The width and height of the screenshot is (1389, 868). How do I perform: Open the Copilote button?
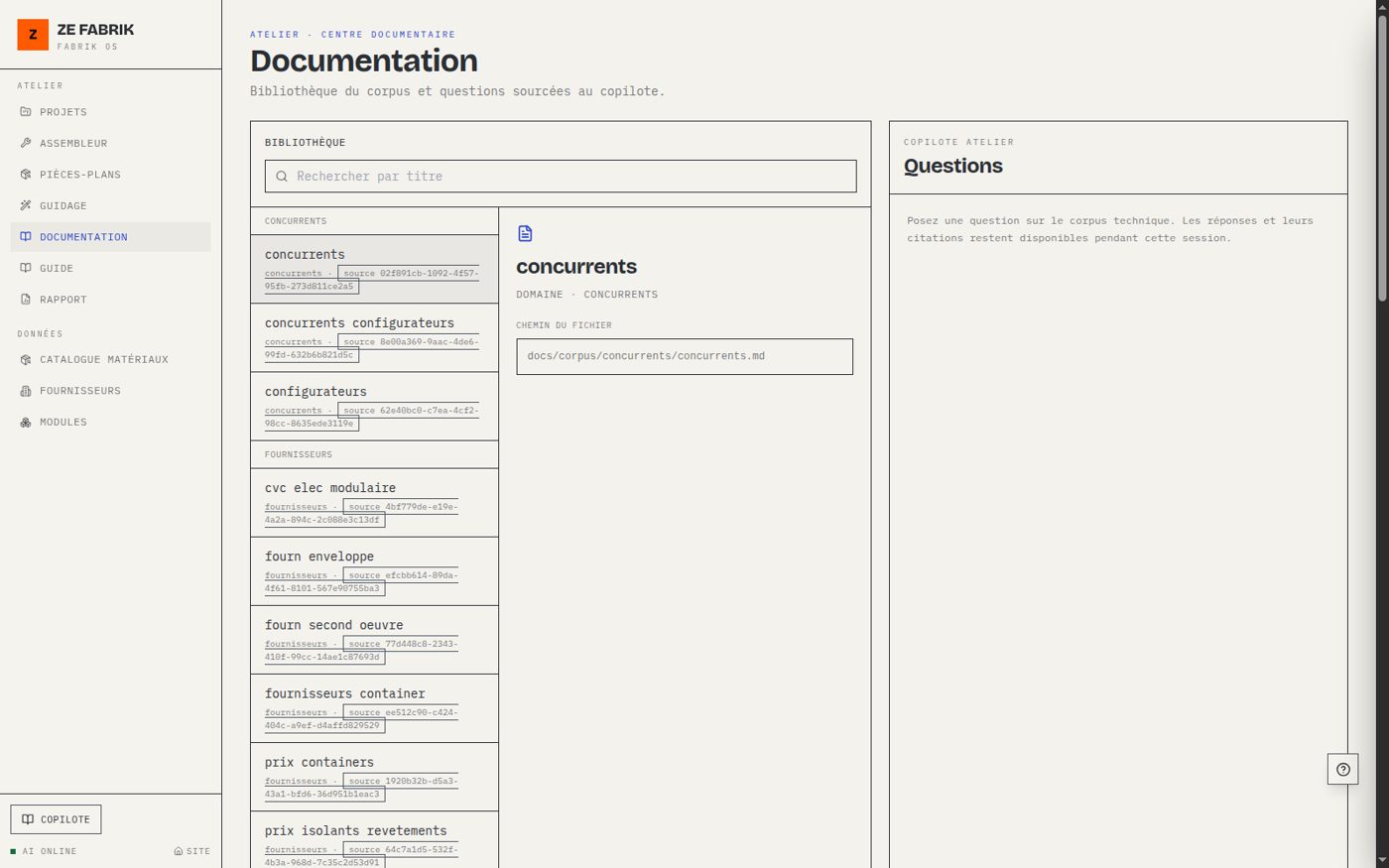[x=56, y=819]
